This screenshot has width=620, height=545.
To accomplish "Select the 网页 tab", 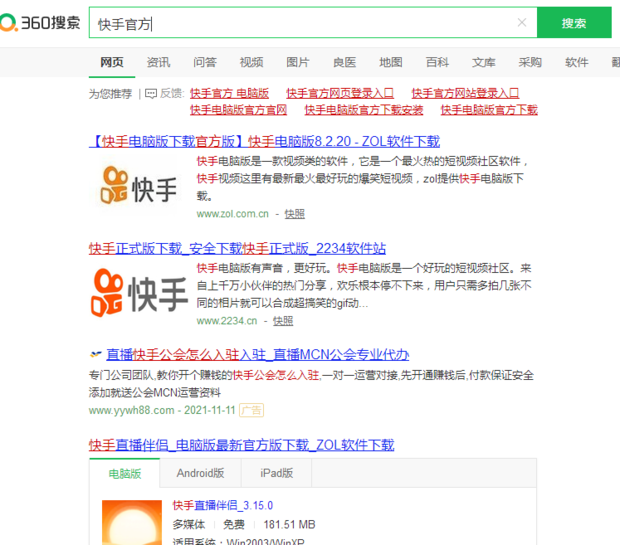I will pyautogui.click(x=112, y=62).
